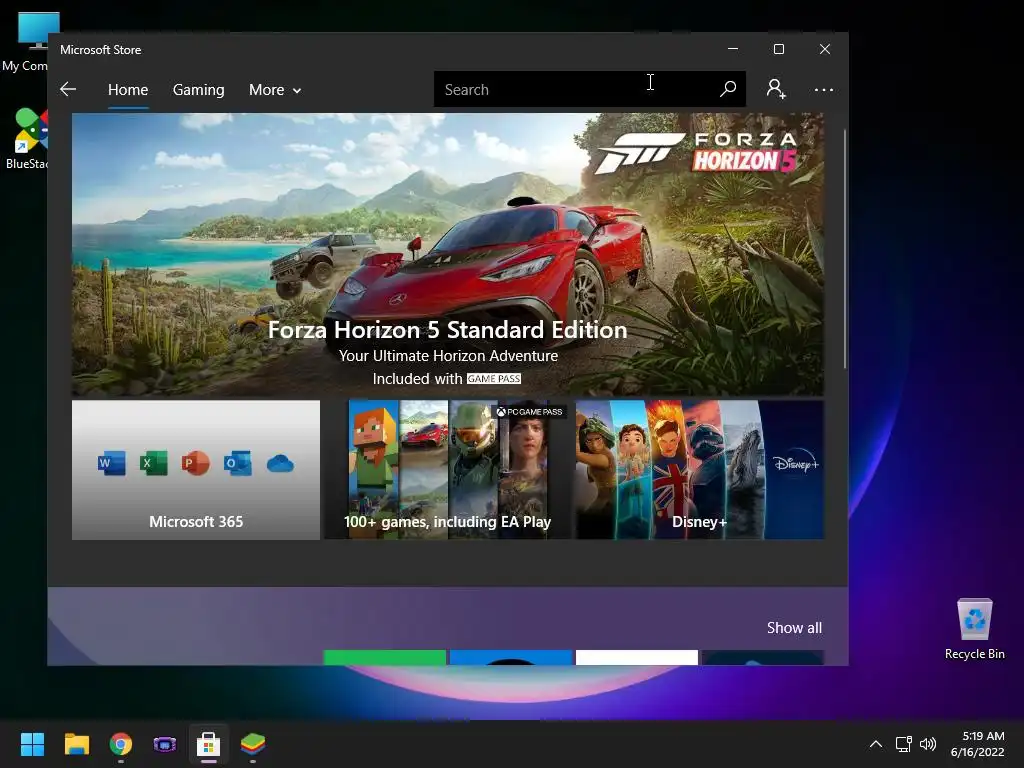Click the vertical scrollbar in the Store

point(844,248)
